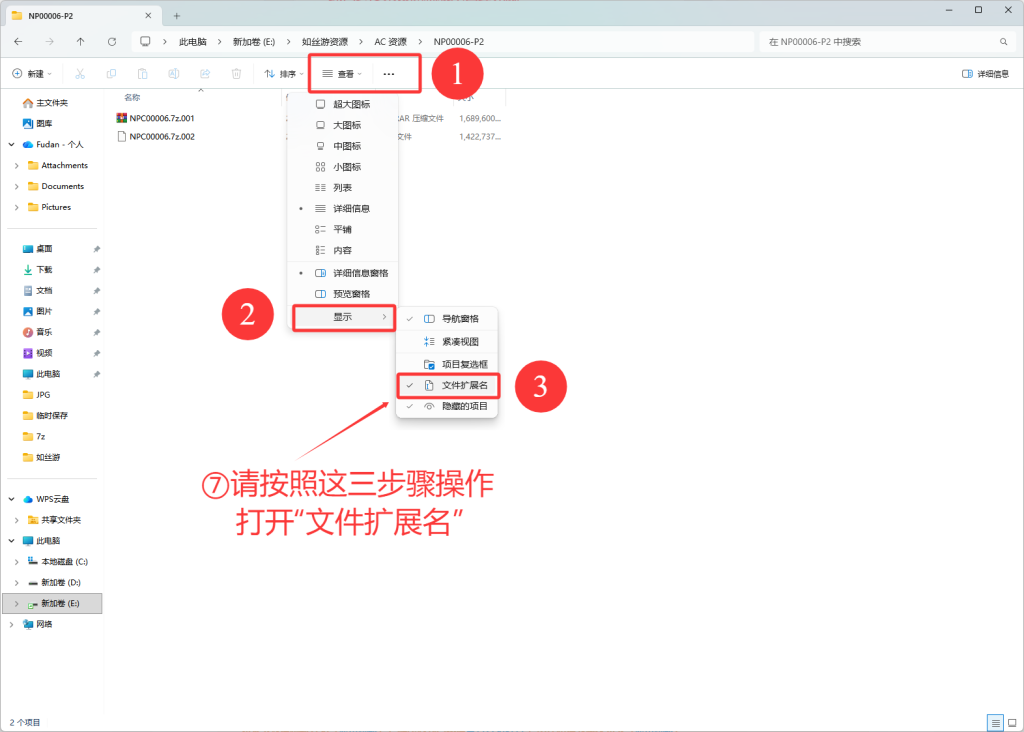Open the new tab plus button
Image resolution: width=1024 pixels, height=732 pixels.
point(177,16)
